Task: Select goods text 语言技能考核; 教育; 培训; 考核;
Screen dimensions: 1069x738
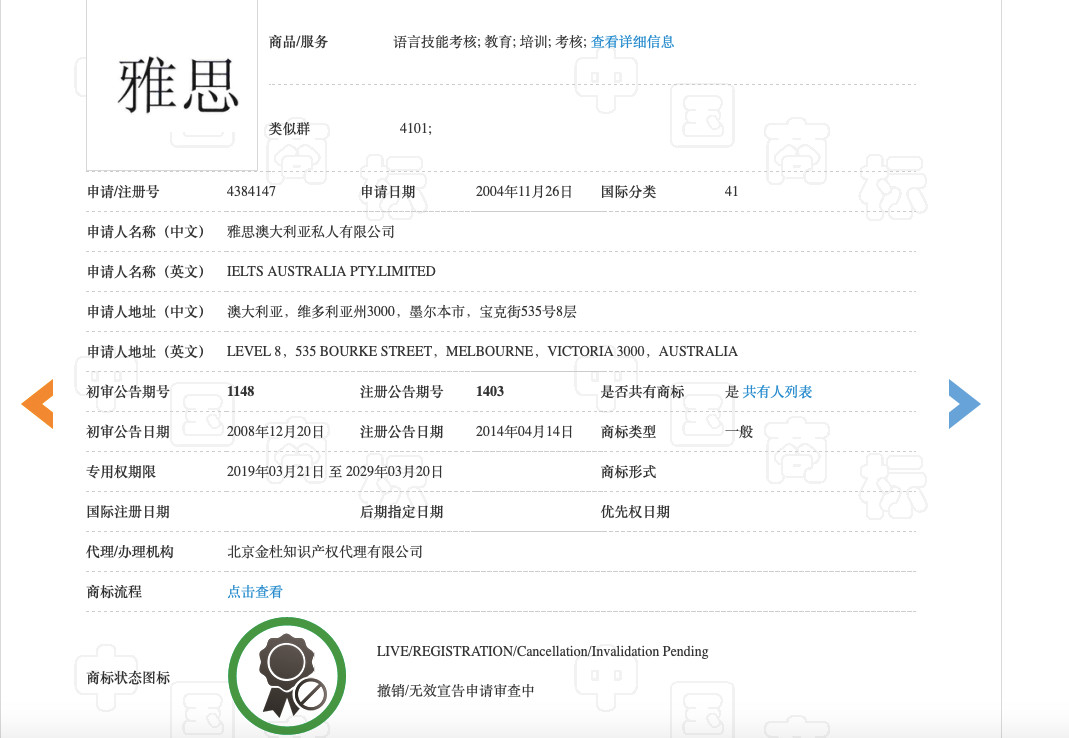Action: 490,42
